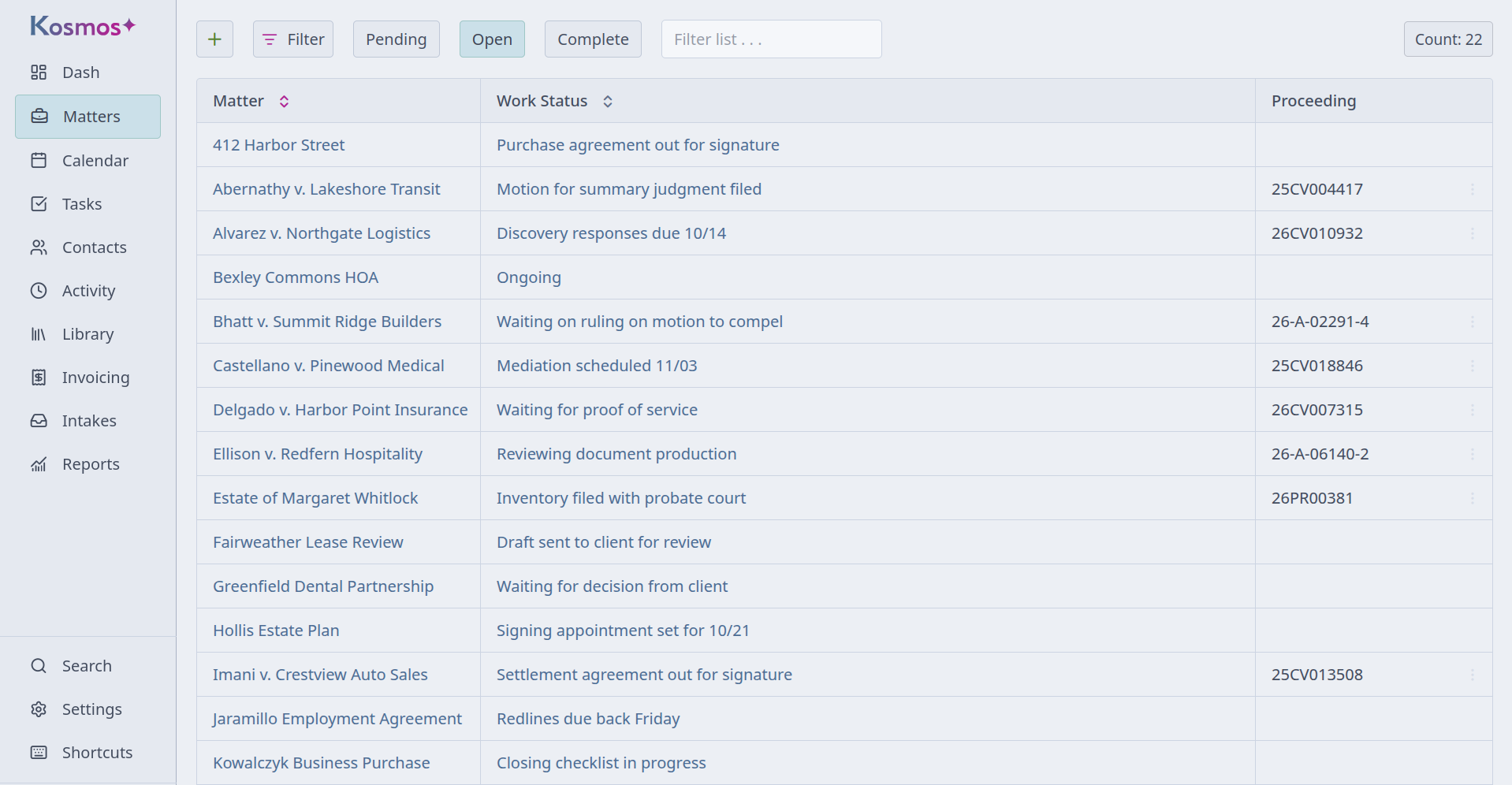Open row menu for Abernathy v. Lakeshore Transit

point(1472,189)
